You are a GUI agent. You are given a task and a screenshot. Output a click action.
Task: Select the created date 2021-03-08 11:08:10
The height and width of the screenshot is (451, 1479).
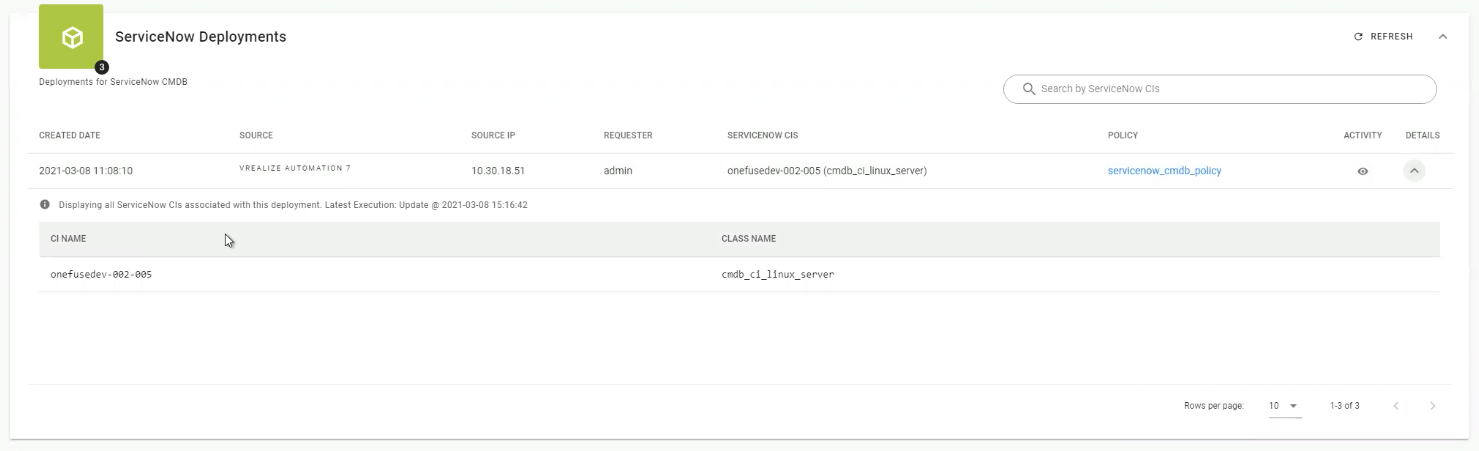[86, 171]
